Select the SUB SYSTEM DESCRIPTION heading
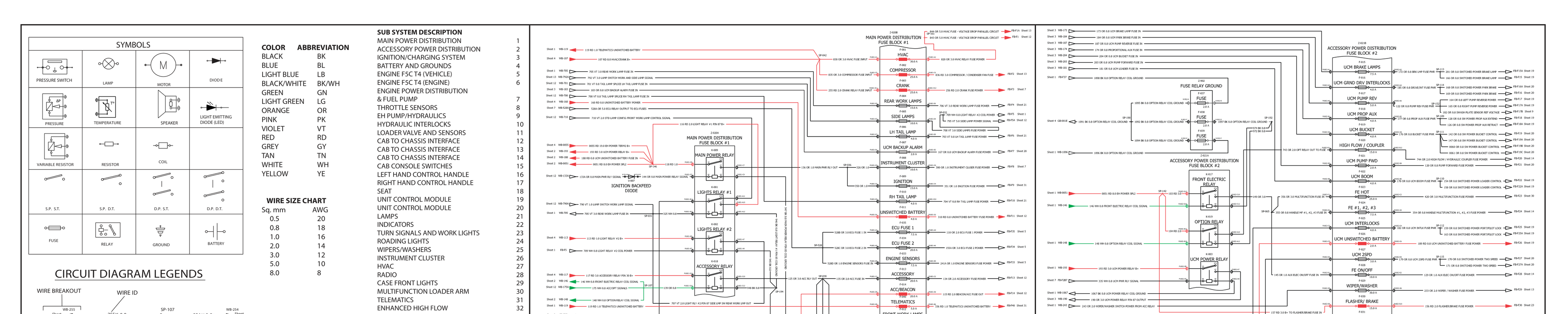1568x314 pixels. click(419, 32)
